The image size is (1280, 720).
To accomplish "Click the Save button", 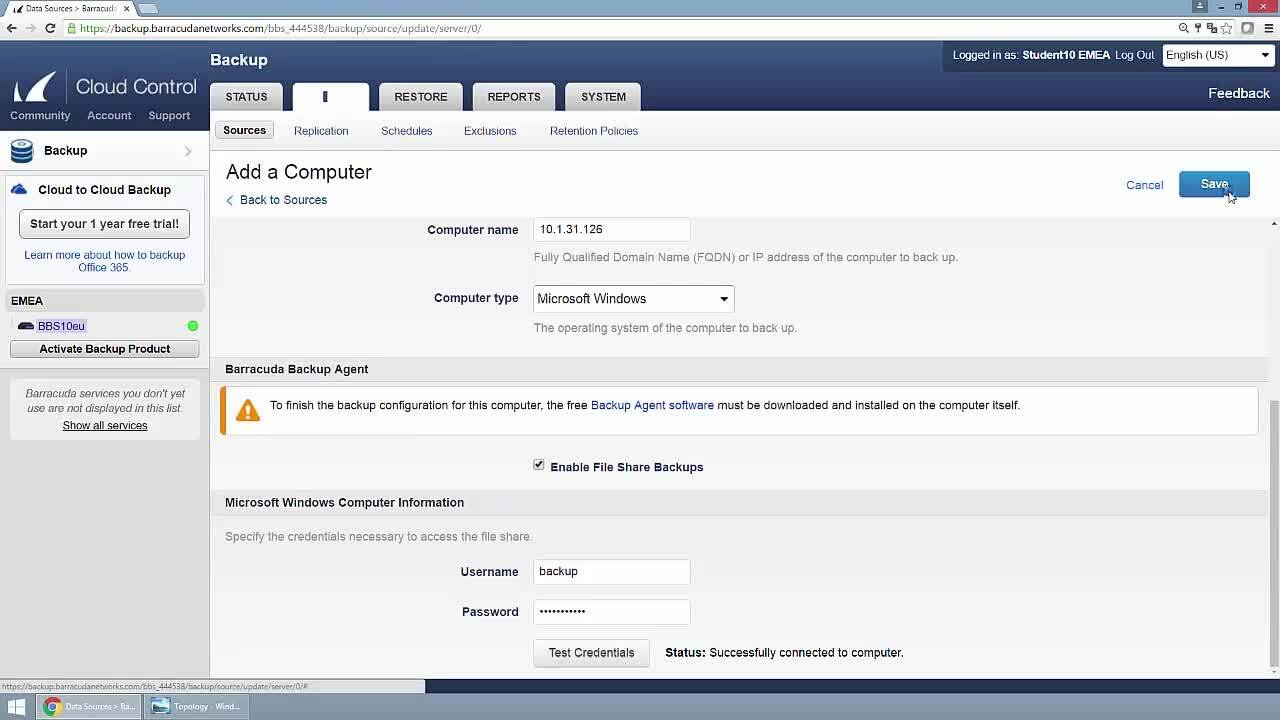I will click(x=1214, y=184).
